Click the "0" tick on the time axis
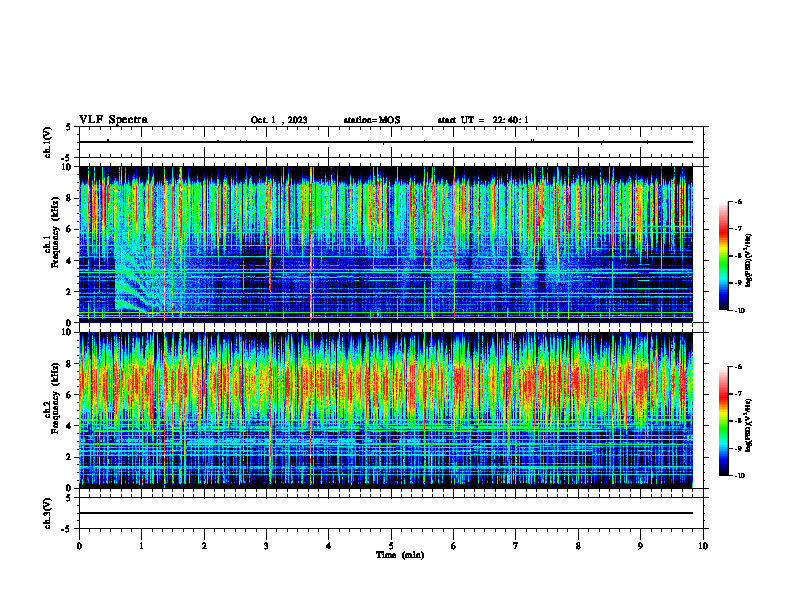 [79, 546]
